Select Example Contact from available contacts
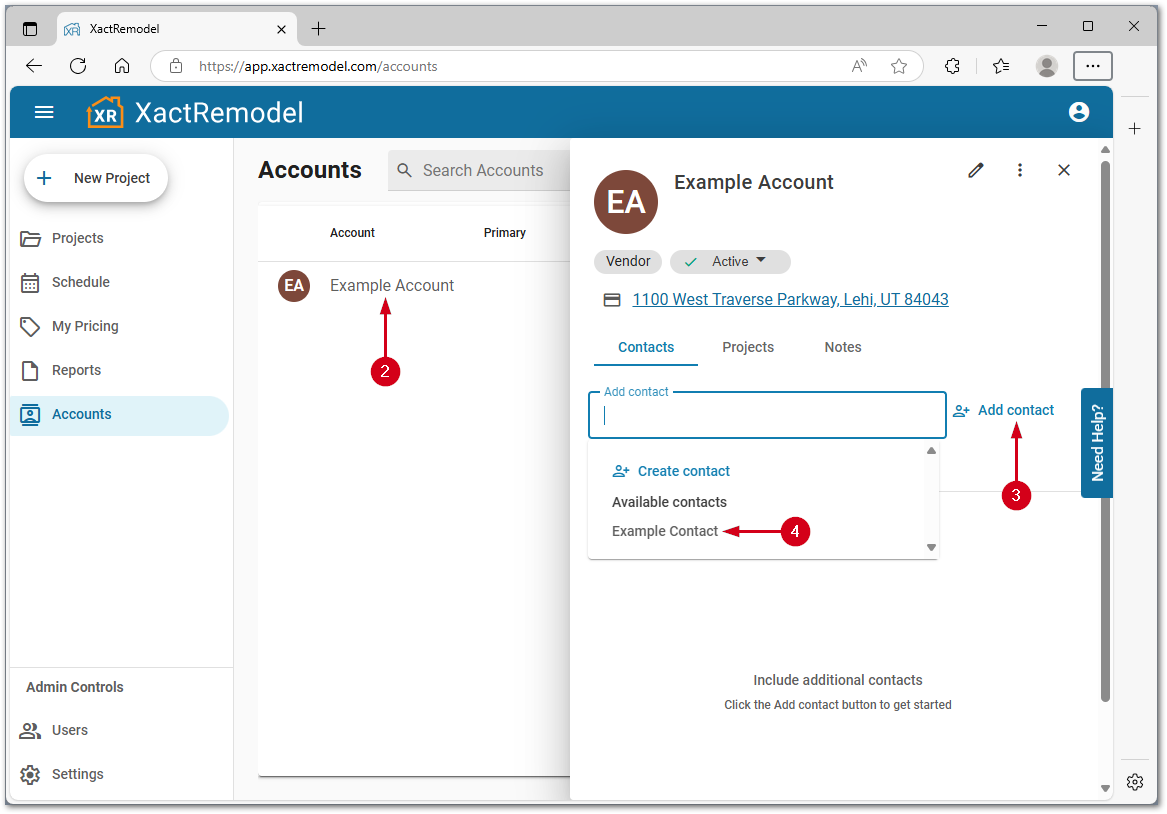The height and width of the screenshot is (814, 1167). (665, 532)
